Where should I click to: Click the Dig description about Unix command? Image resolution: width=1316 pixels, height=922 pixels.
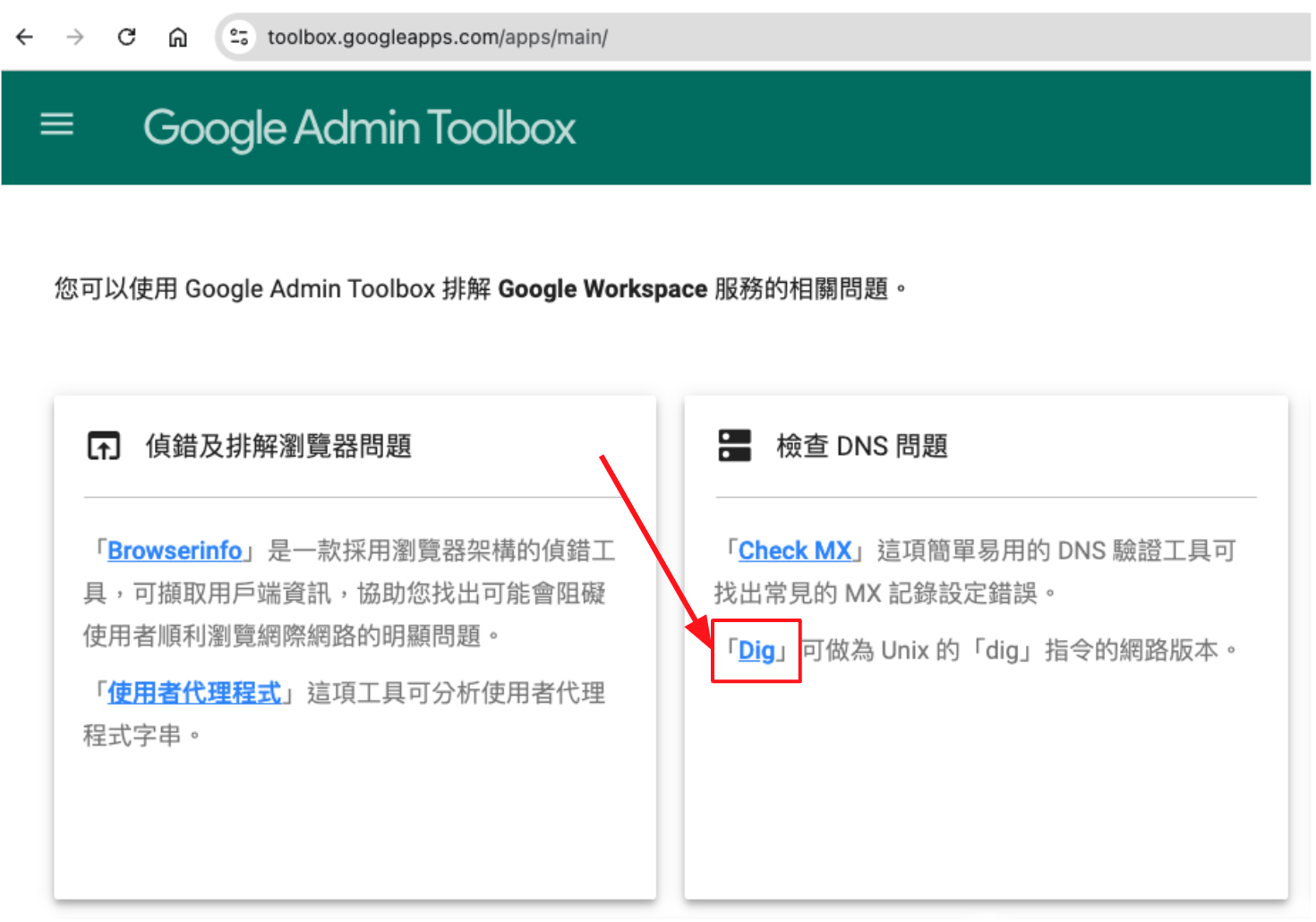point(1012,651)
